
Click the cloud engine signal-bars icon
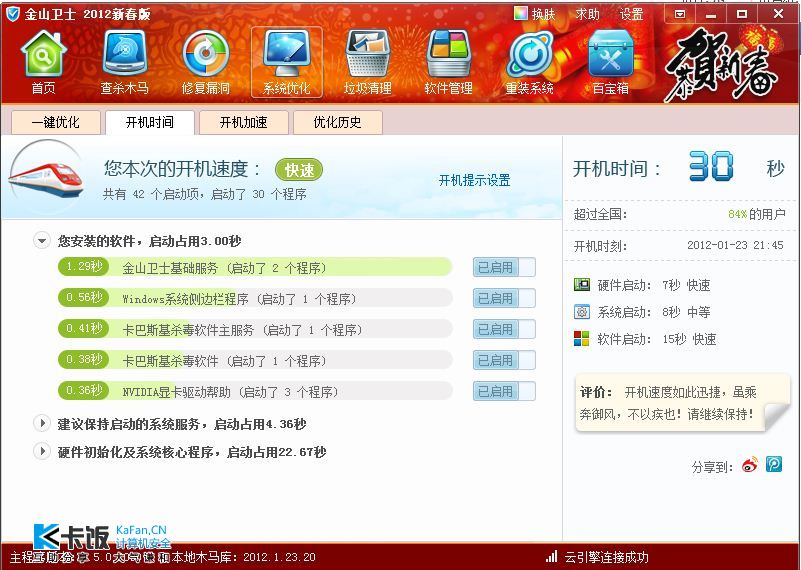(551, 556)
